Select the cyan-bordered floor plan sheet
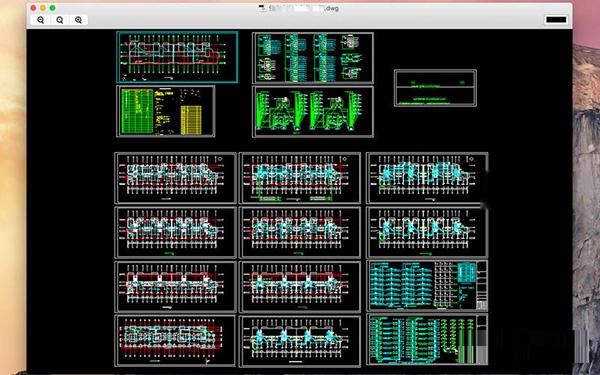Screen dimensions: 600x375 (x=177, y=57)
